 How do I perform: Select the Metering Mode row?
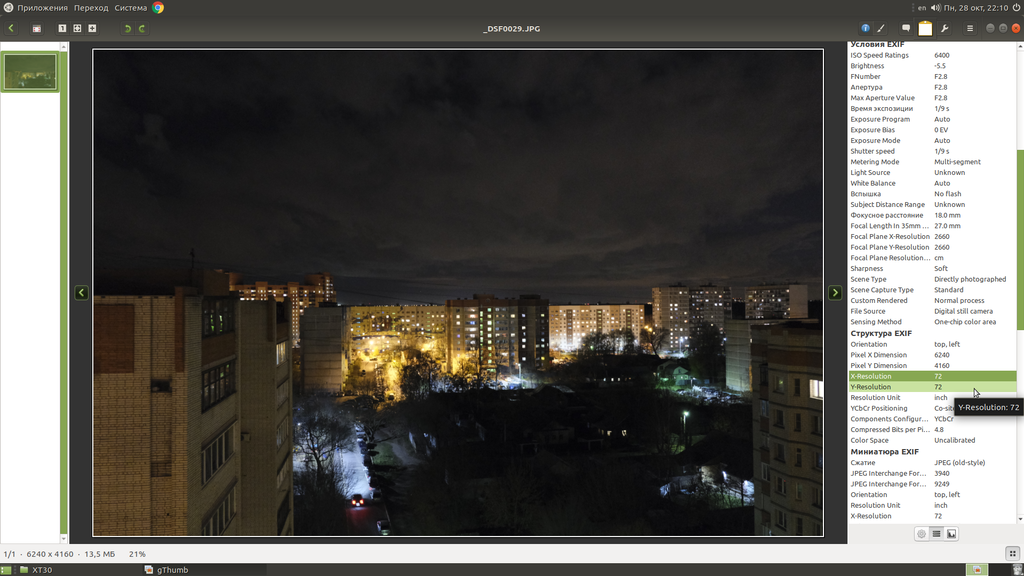pos(933,162)
